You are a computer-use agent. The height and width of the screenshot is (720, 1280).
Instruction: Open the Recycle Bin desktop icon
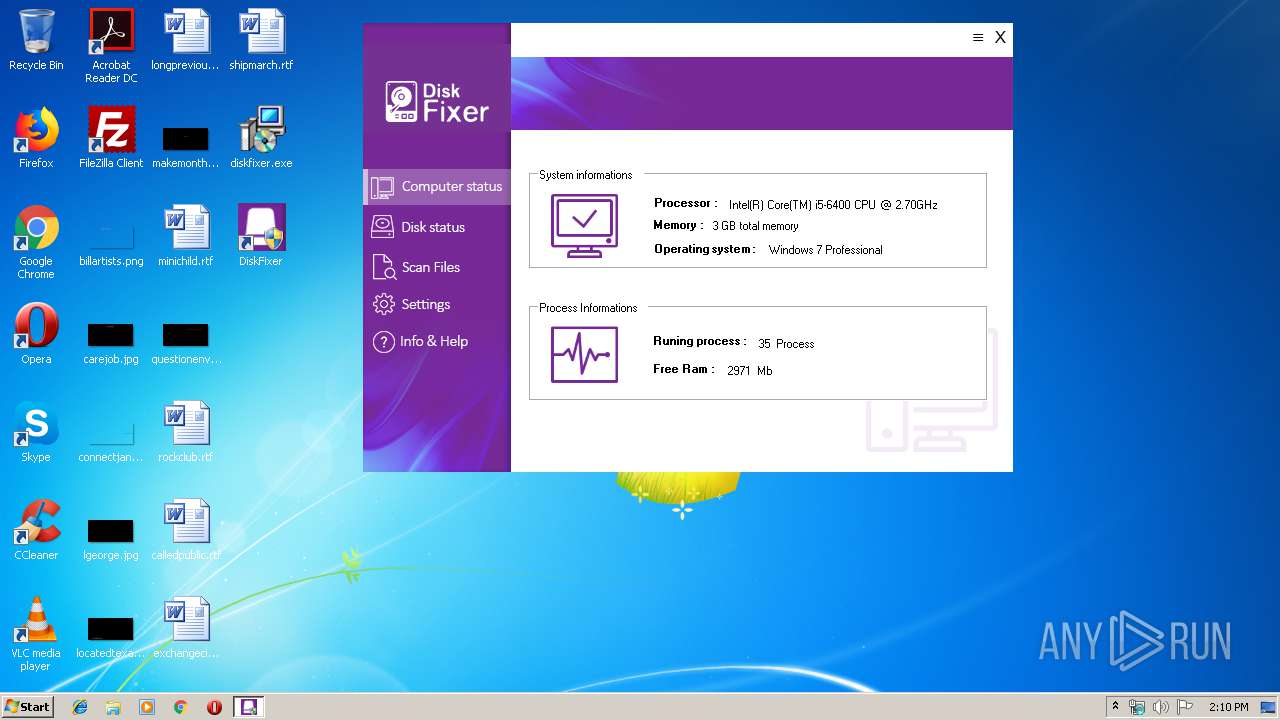coord(36,40)
